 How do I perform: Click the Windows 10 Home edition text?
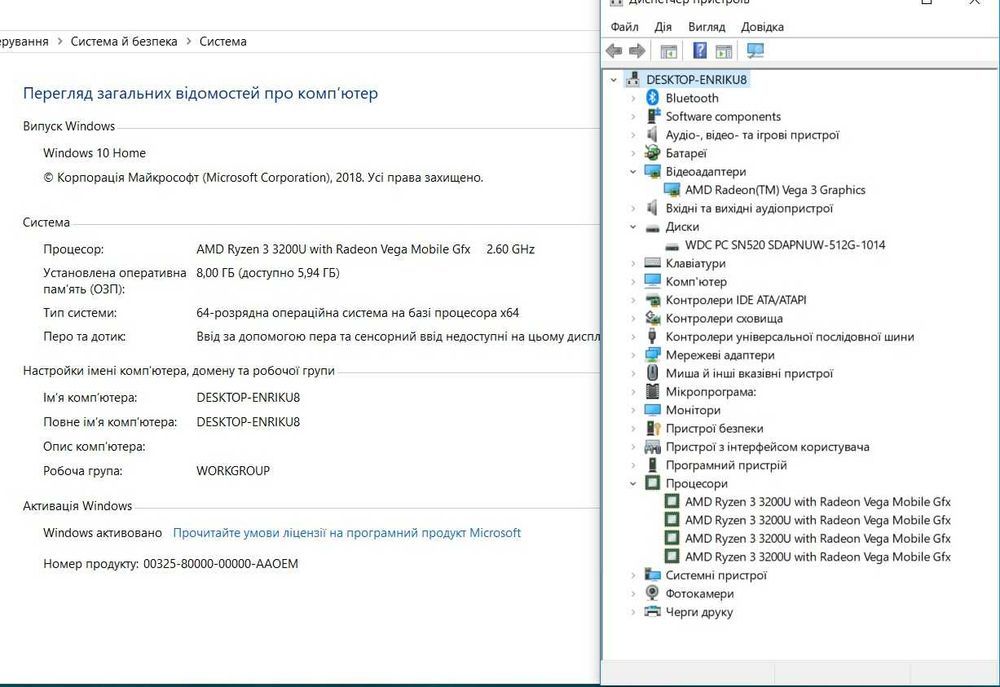point(94,153)
